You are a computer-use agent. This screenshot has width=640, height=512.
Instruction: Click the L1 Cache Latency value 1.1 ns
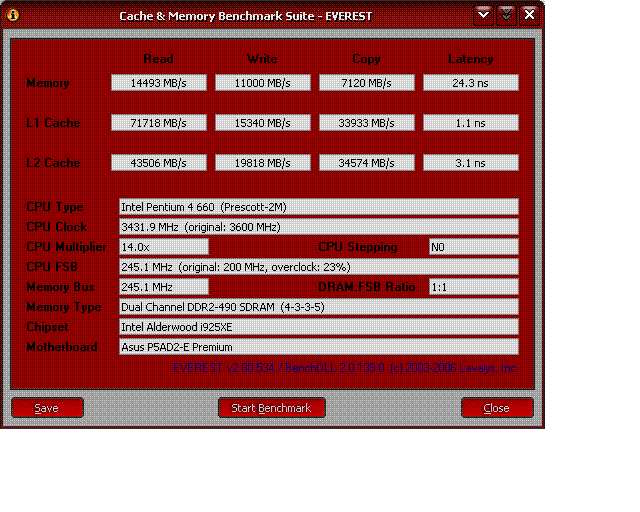[x=471, y=123]
